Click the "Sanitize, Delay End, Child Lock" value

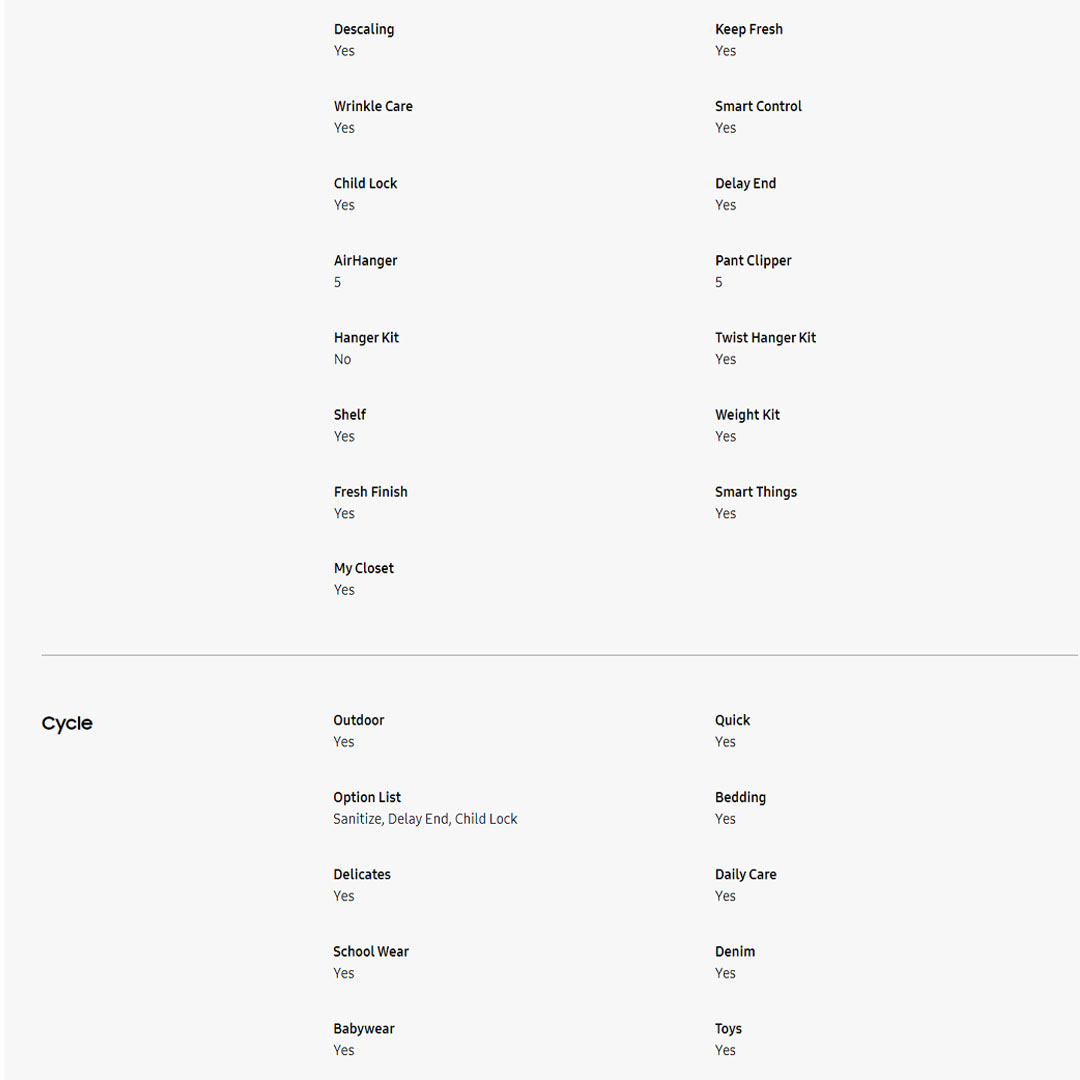pyautogui.click(x=425, y=819)
